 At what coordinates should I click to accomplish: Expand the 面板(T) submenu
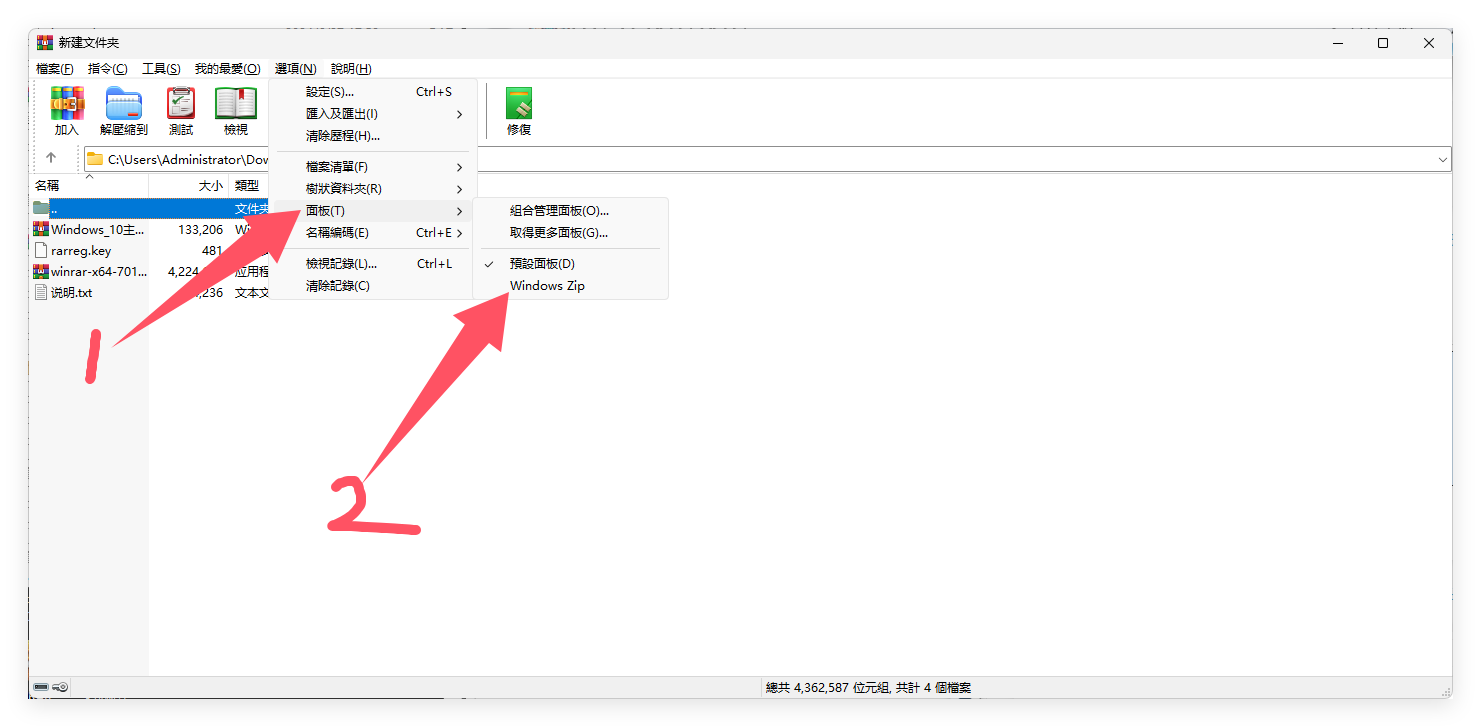point(372,211)
